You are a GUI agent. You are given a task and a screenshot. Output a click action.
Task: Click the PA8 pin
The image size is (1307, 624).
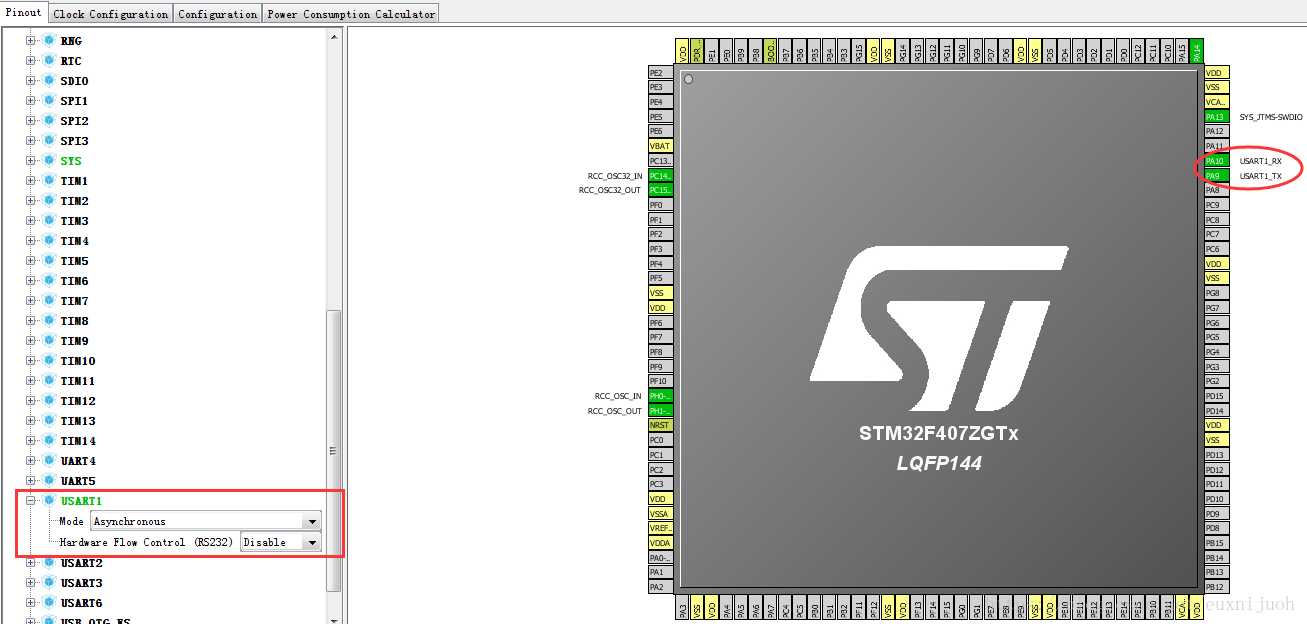[x=1217, y=190]
